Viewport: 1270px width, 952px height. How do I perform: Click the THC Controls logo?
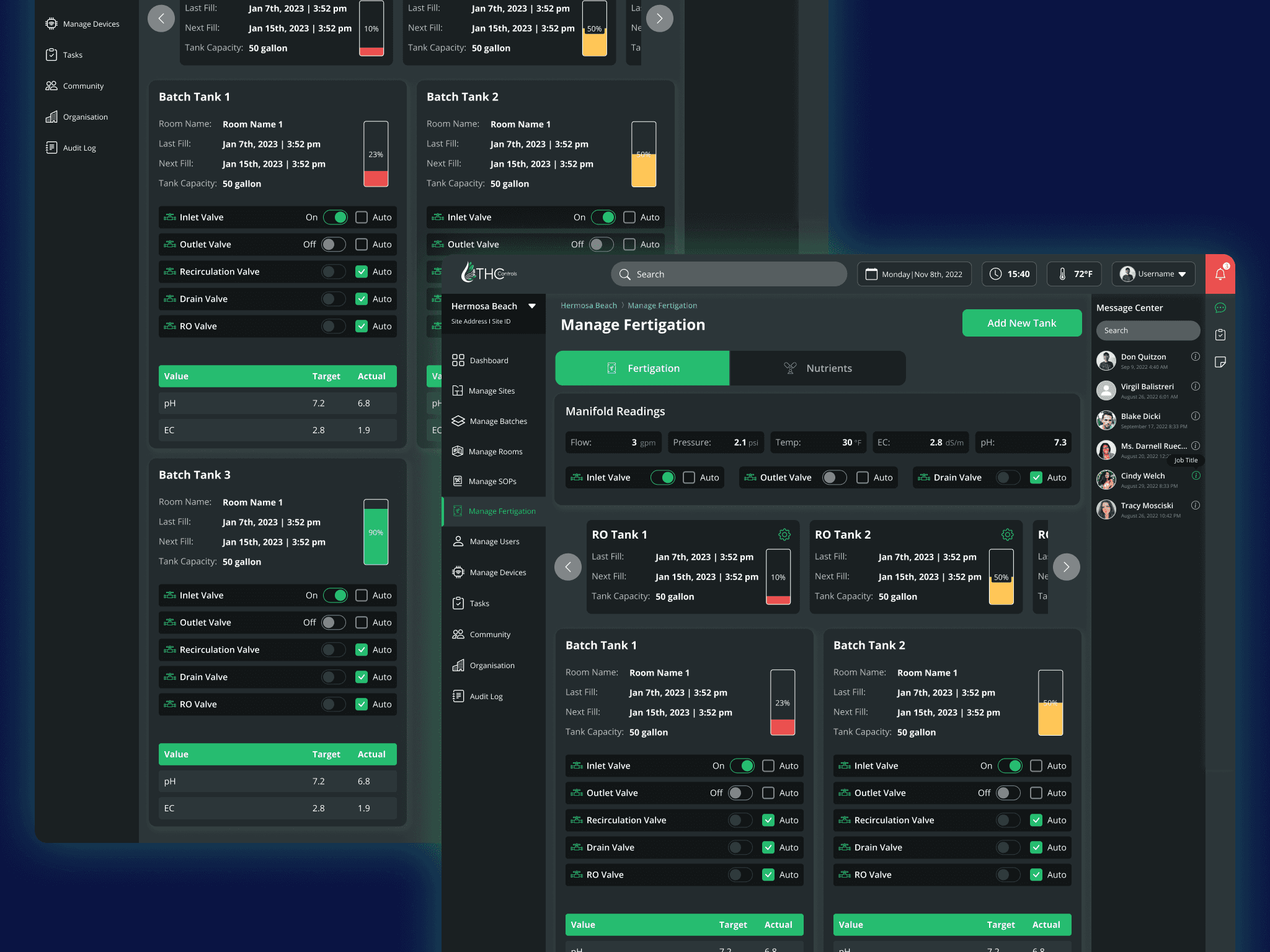(x=489, y=272)
